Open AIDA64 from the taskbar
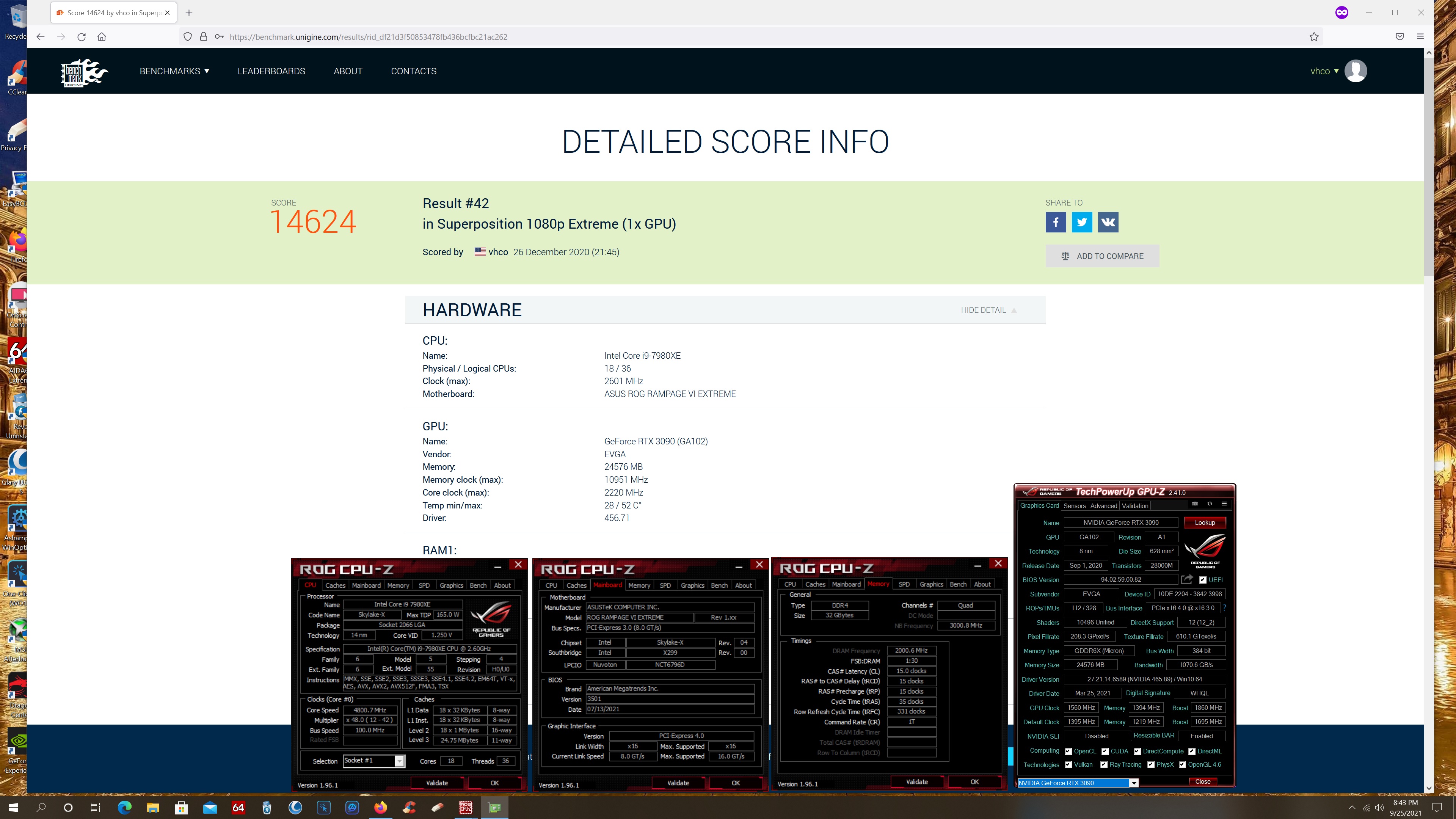Viewport: 1456px width, 819px height. click(238, 808)
